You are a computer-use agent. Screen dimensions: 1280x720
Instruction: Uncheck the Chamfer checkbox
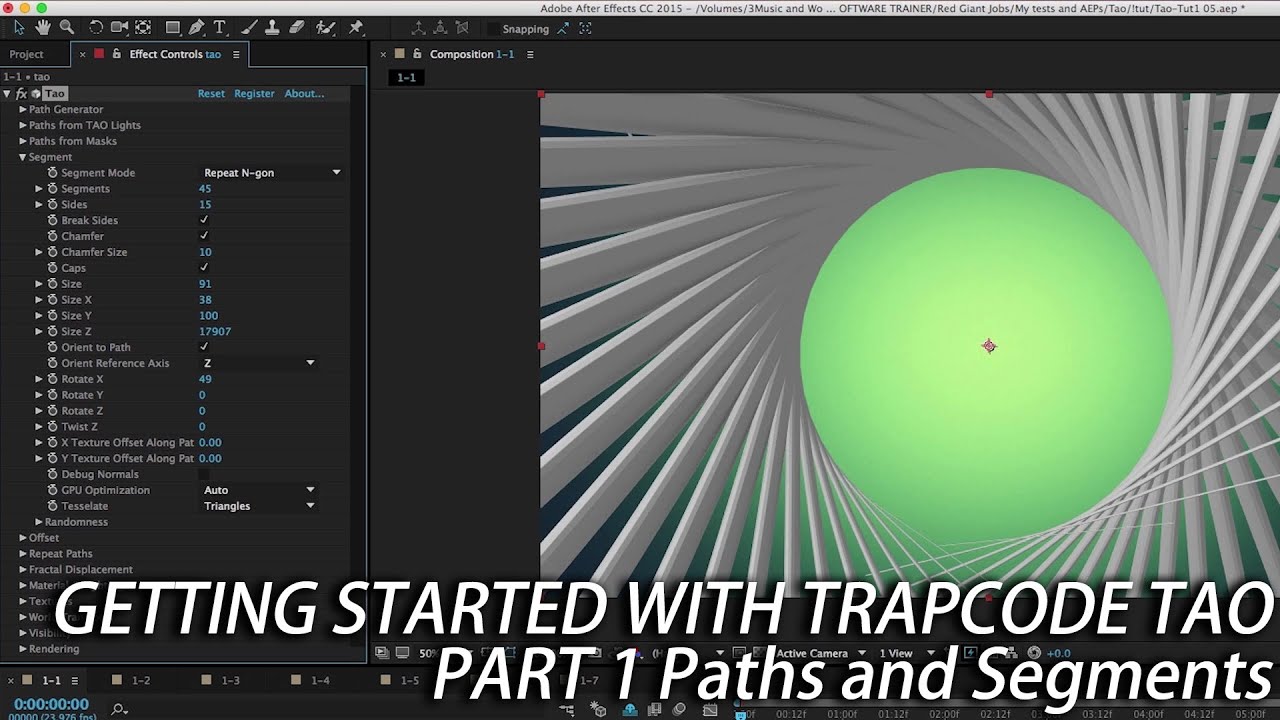click(204, 236)
